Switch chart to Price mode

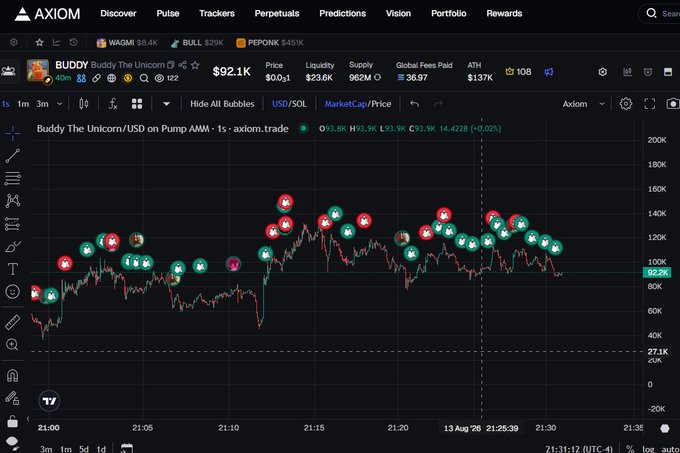pos(381,104)
